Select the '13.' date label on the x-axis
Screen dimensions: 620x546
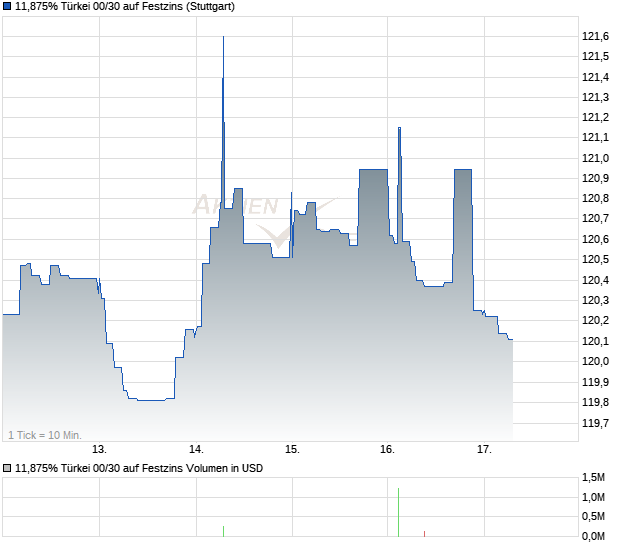(100, 450)
